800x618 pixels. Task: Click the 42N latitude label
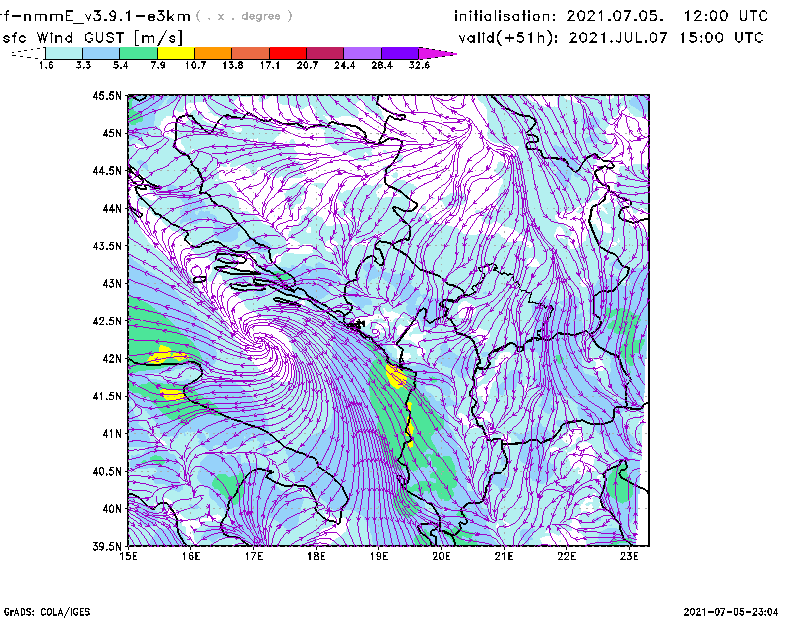click(112, 359)
